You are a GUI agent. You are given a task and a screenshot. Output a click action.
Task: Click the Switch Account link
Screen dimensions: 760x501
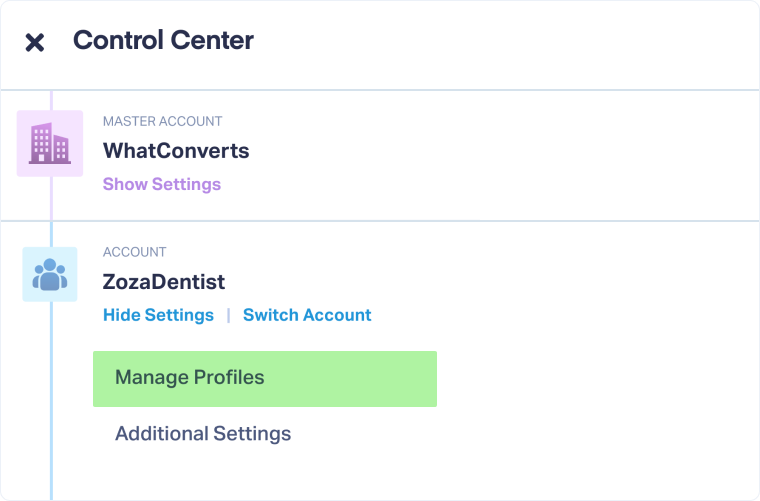307,315
